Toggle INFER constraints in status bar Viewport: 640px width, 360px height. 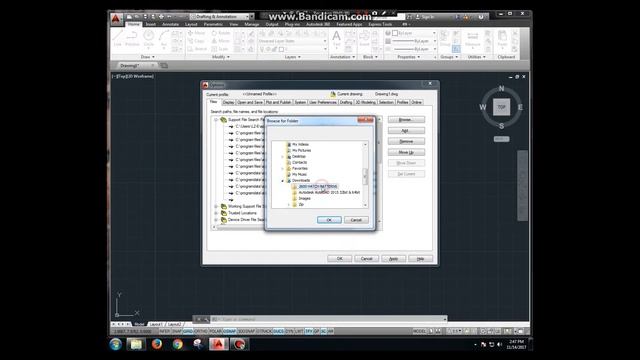click(165, 331)
